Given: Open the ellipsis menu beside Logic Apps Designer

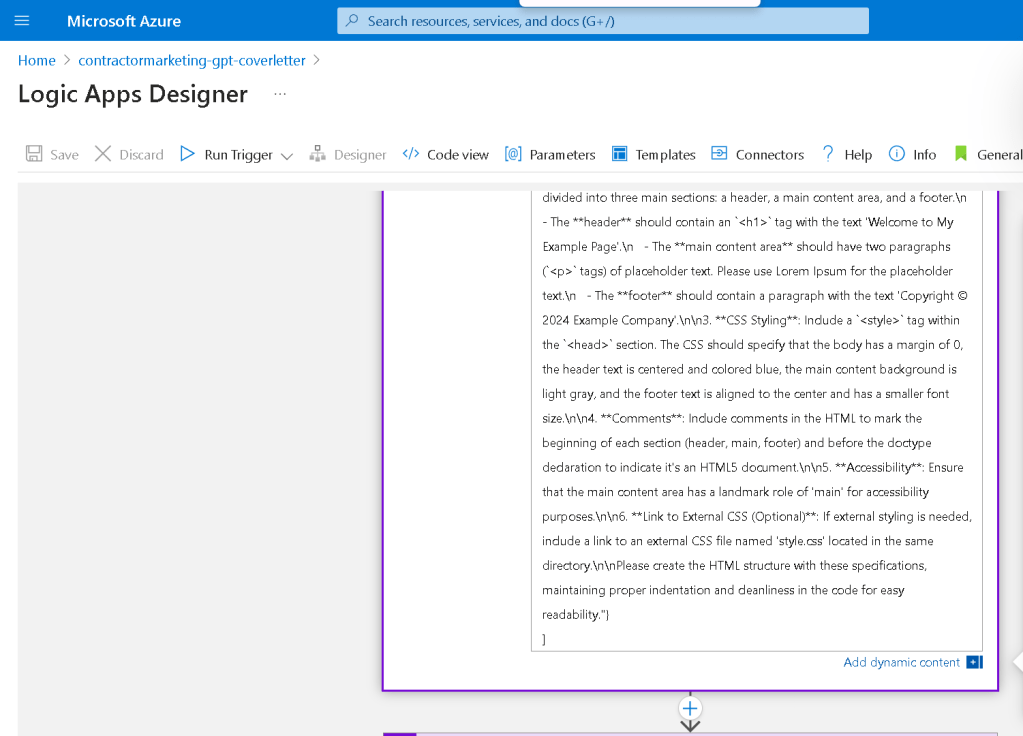Looking at the screenshot, I should tap(280, 95).
